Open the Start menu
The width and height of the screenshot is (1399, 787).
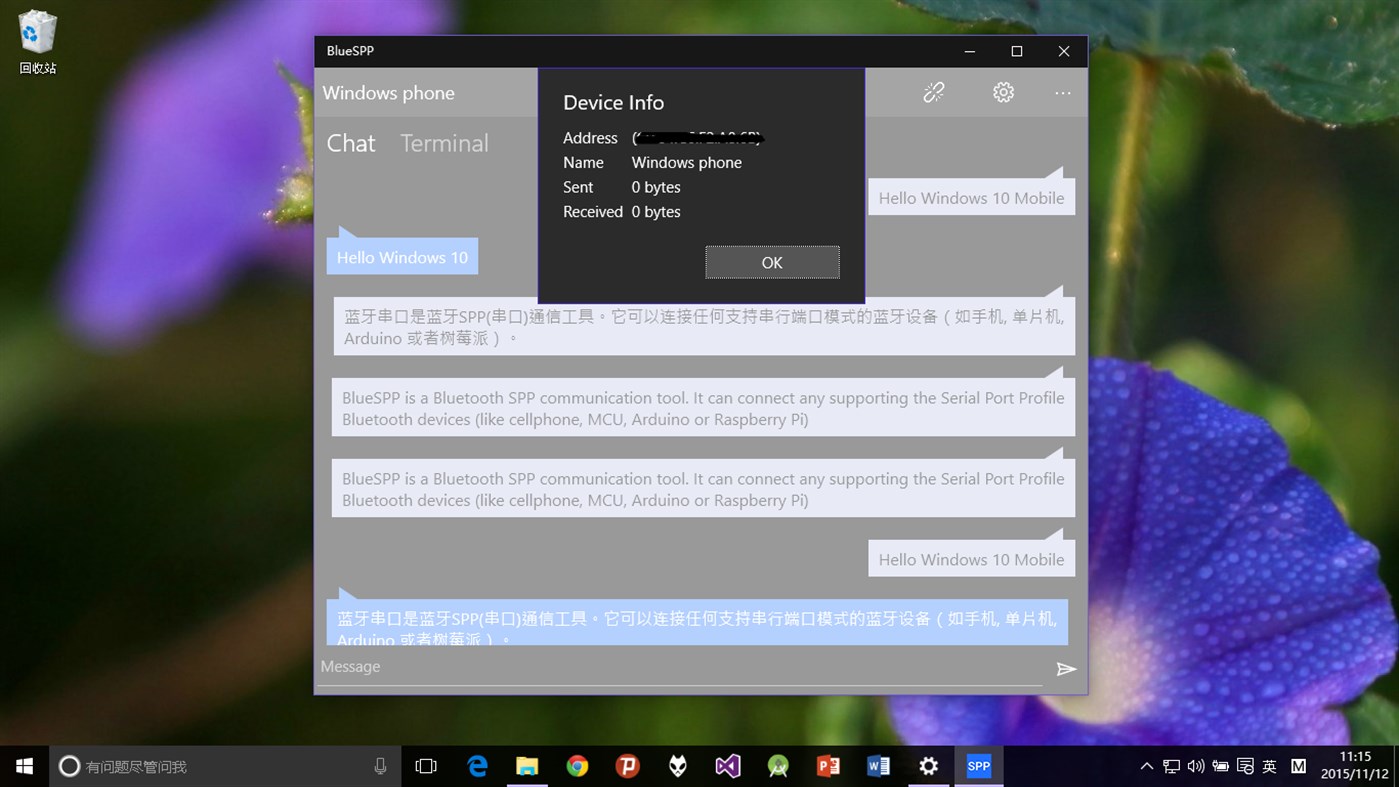coord(22,765)
